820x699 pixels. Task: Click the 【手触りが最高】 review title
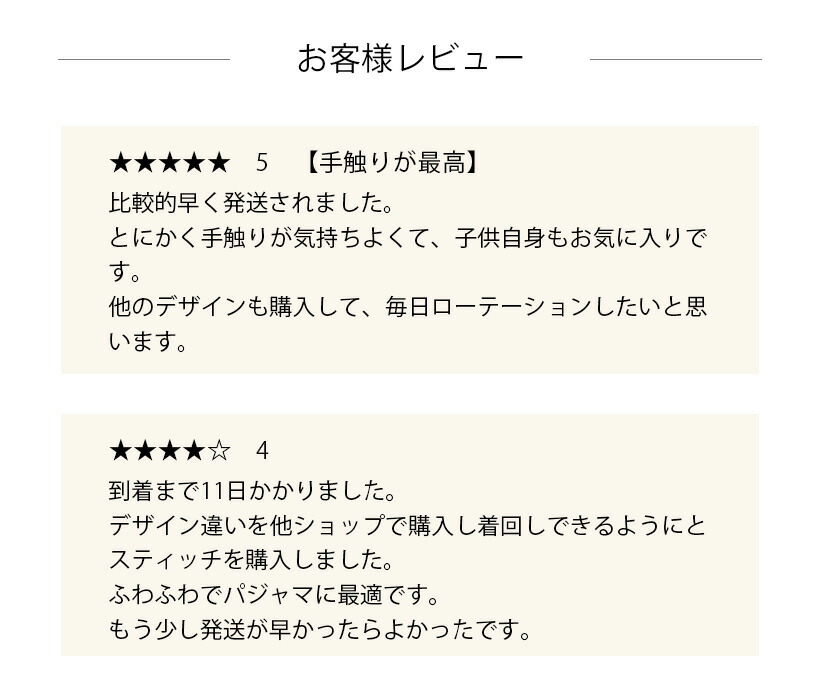(392, 163)
